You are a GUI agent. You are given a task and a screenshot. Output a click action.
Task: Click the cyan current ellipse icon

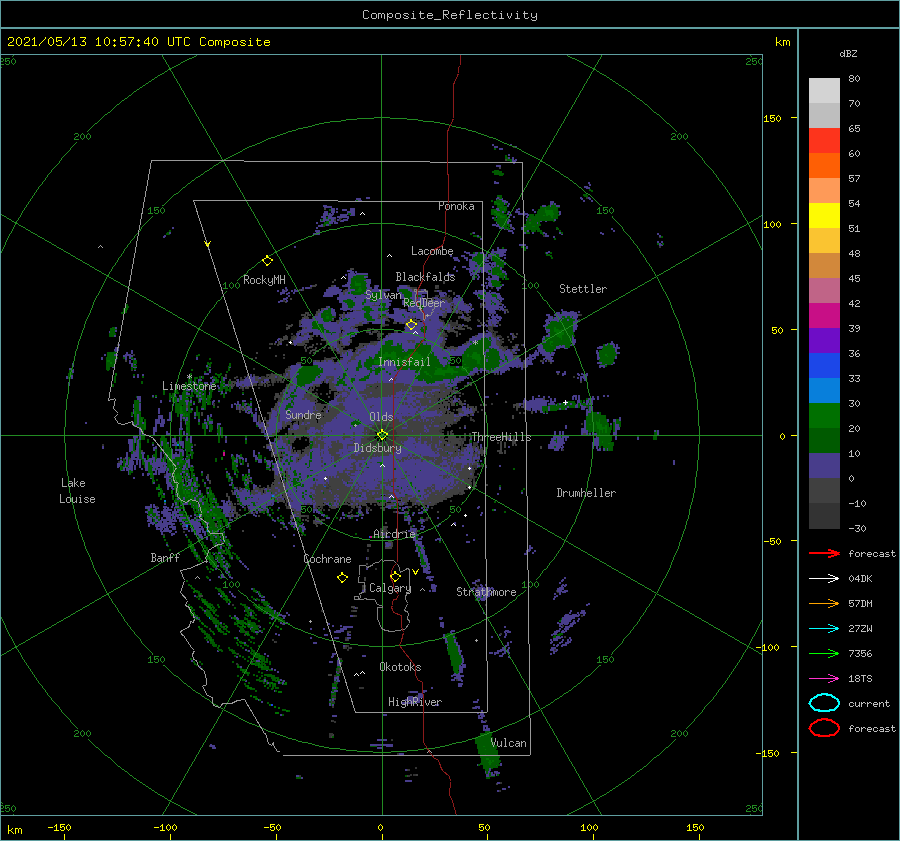(824, 703)
